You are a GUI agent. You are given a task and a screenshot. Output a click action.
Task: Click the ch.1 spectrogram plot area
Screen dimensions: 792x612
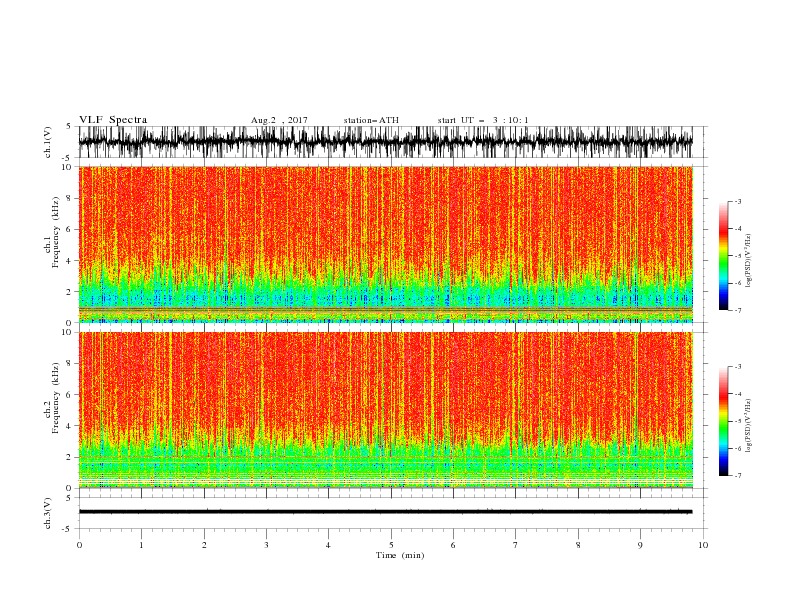pyautogui.click(x=385, y=244)
